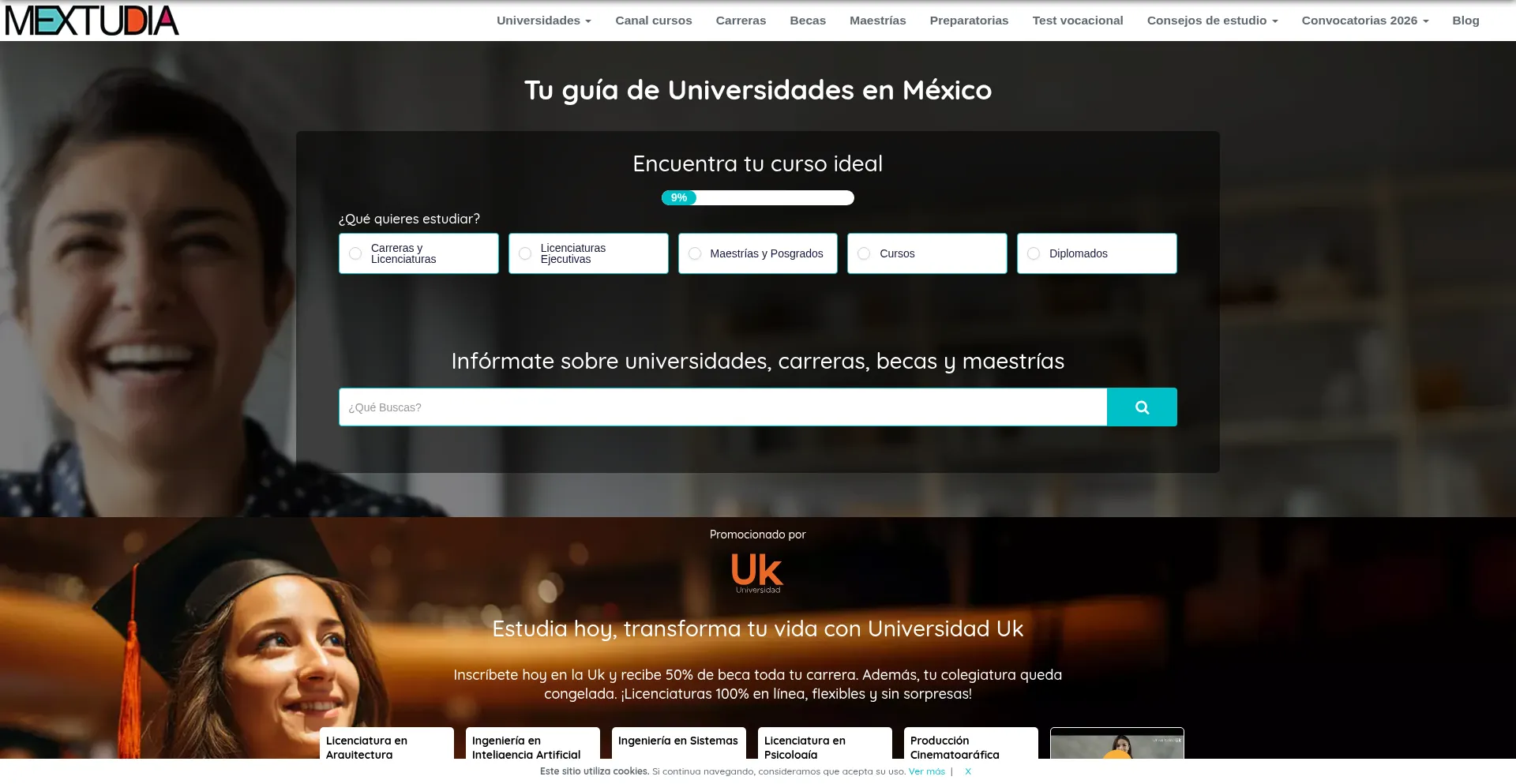The height and width of the screenshot is (784, 1516).
Task: Click the magnifying glass search button
Action: point(1142,407)
